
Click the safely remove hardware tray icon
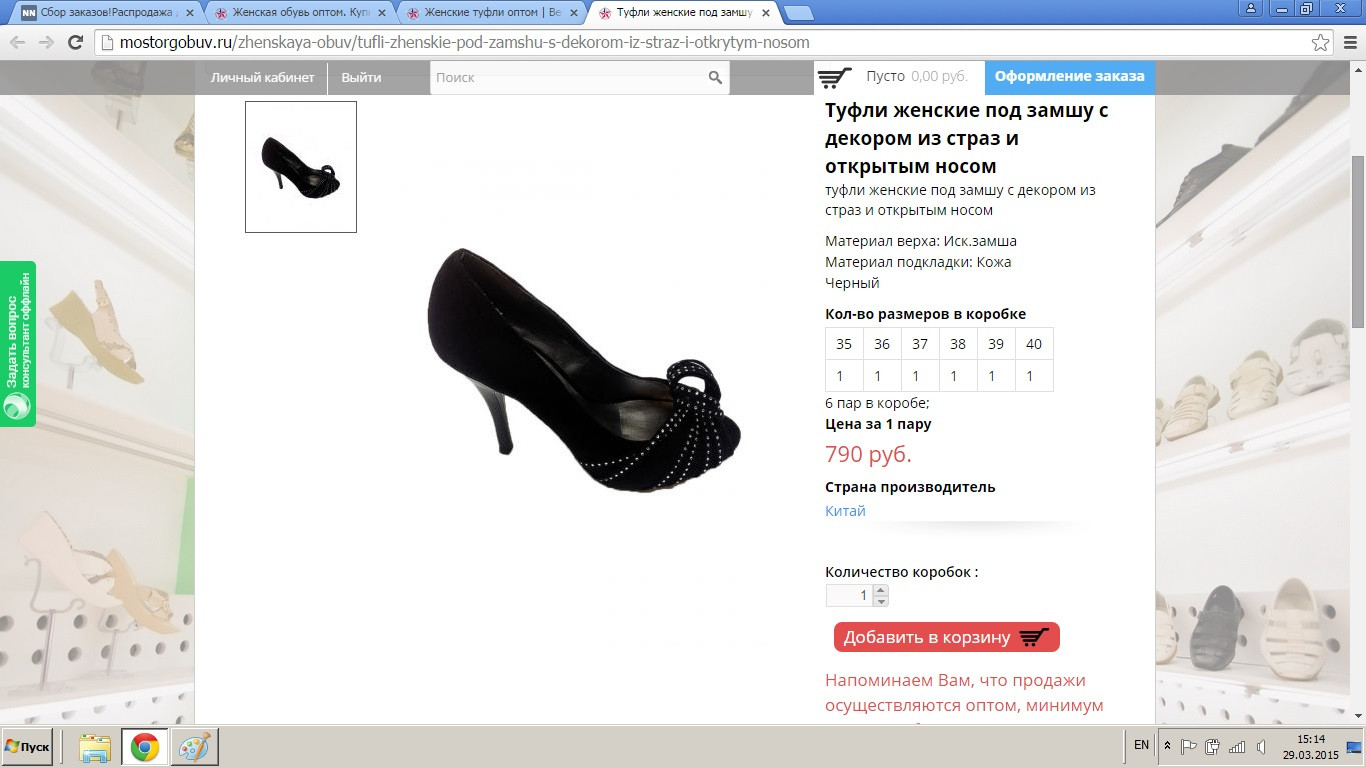point(1213,746)
